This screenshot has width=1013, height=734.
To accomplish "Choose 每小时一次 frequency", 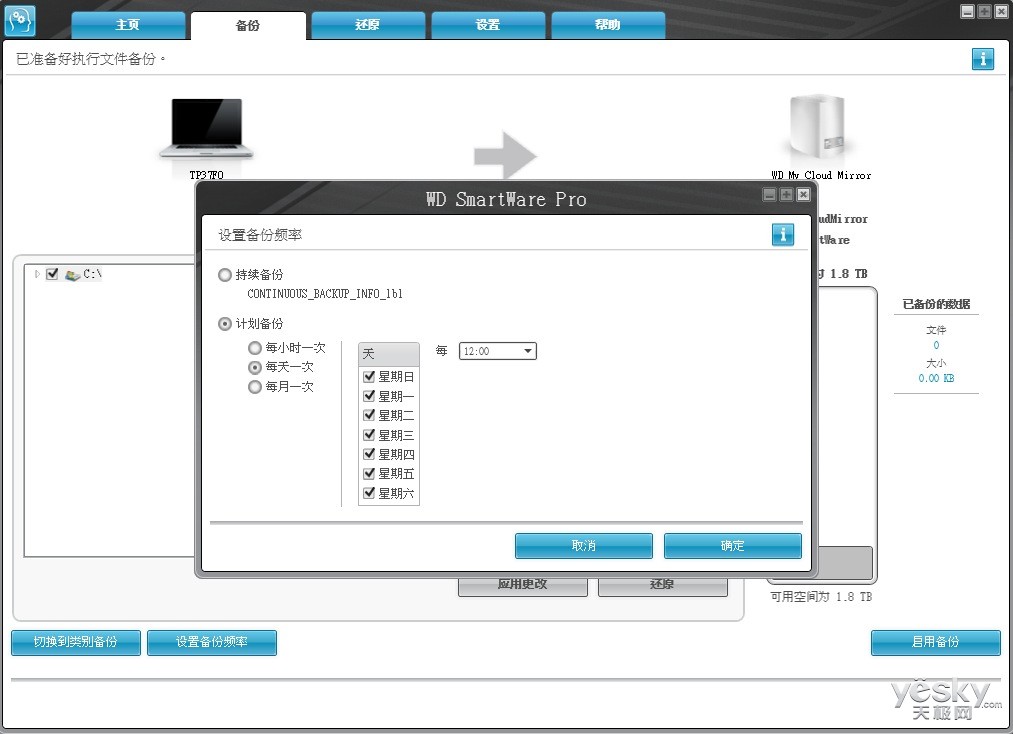I will coord(255,348).
